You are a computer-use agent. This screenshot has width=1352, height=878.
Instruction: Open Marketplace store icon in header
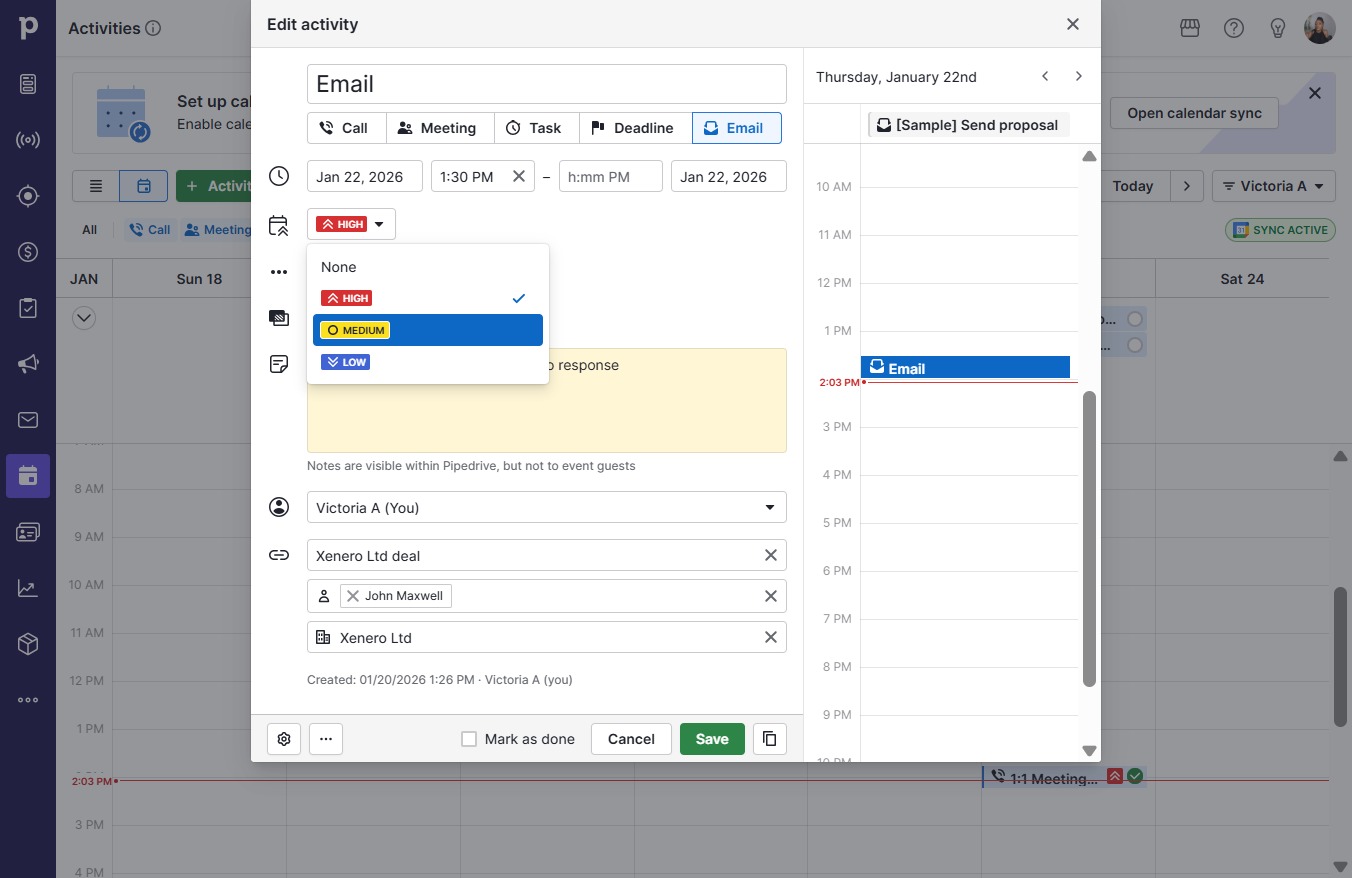click(1190, 28)
